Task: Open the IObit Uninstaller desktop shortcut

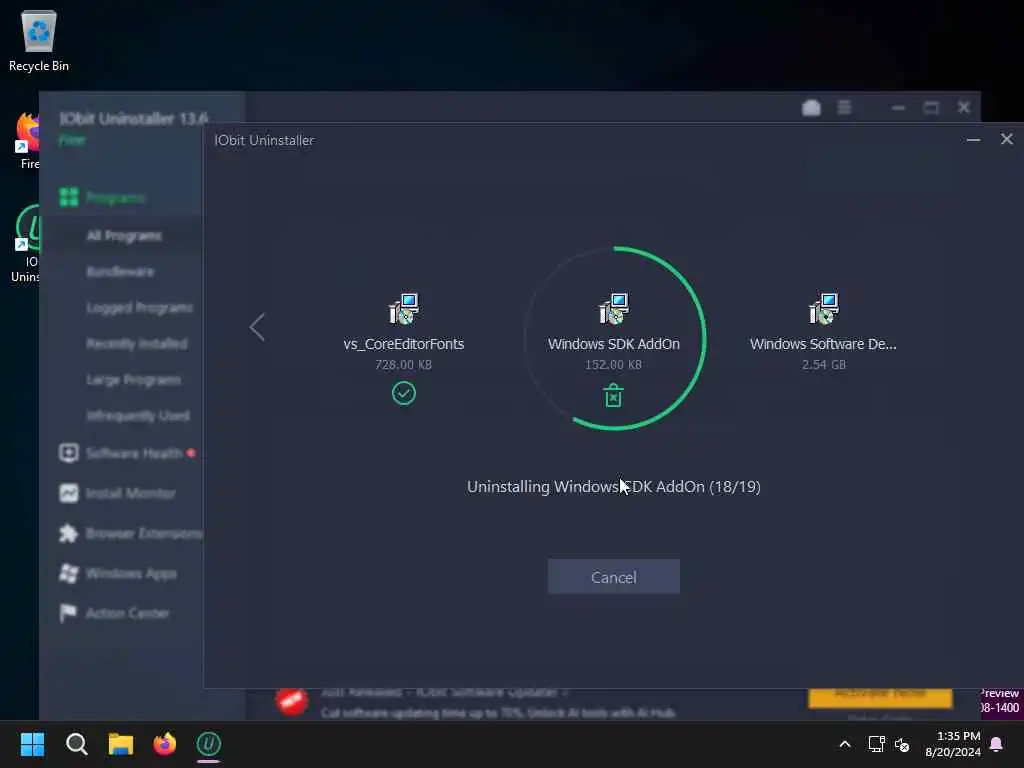Action: click(x=26, y=244)
